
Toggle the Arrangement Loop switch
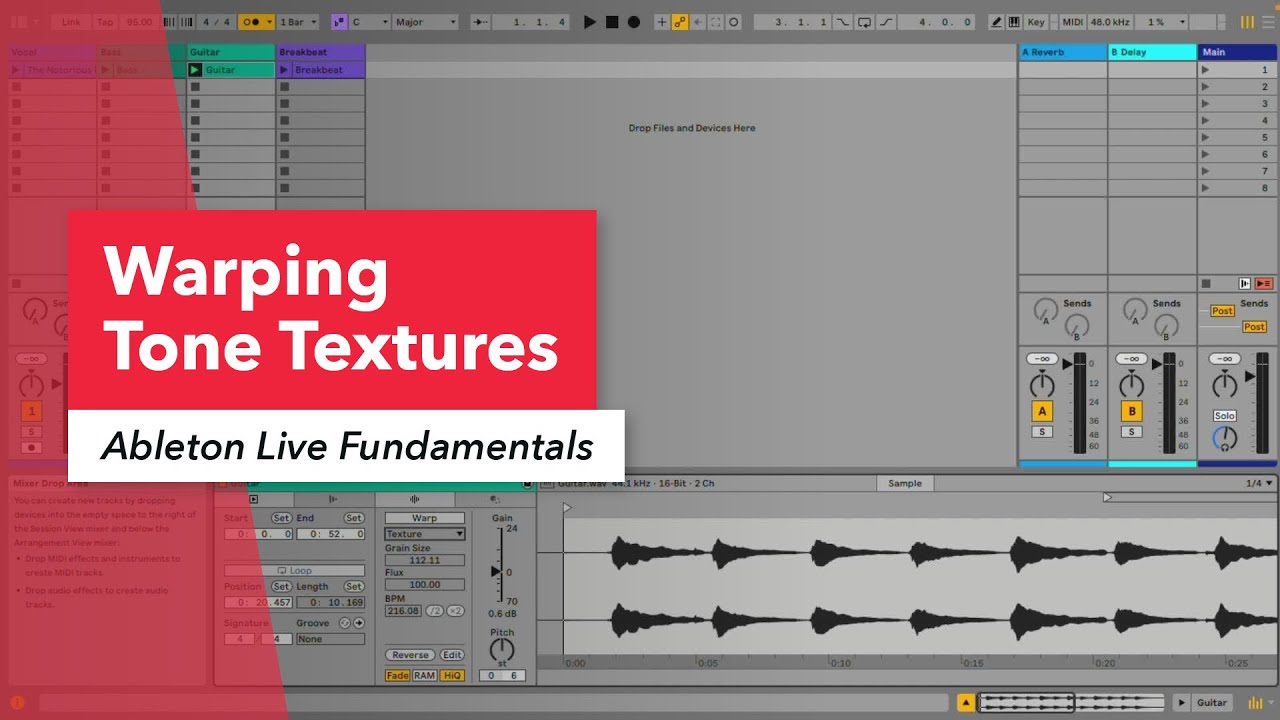pos(864,22)
